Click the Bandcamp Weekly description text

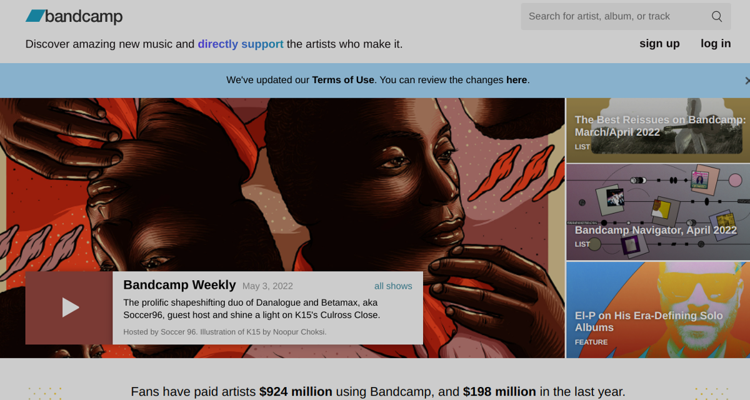pyautogui.click(x=252, y=309)
